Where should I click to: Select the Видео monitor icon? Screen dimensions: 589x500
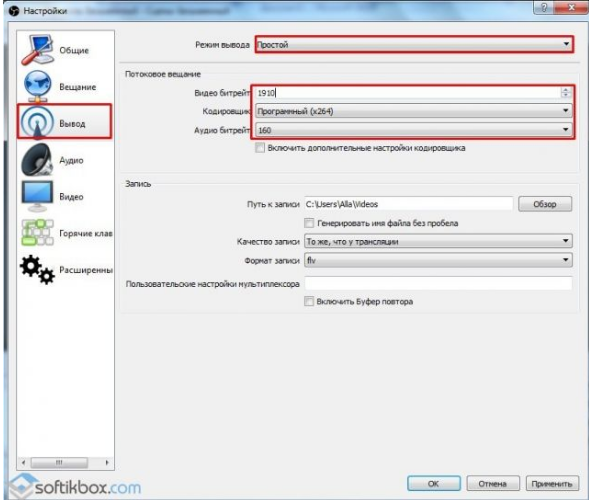(x=37, y=196)
